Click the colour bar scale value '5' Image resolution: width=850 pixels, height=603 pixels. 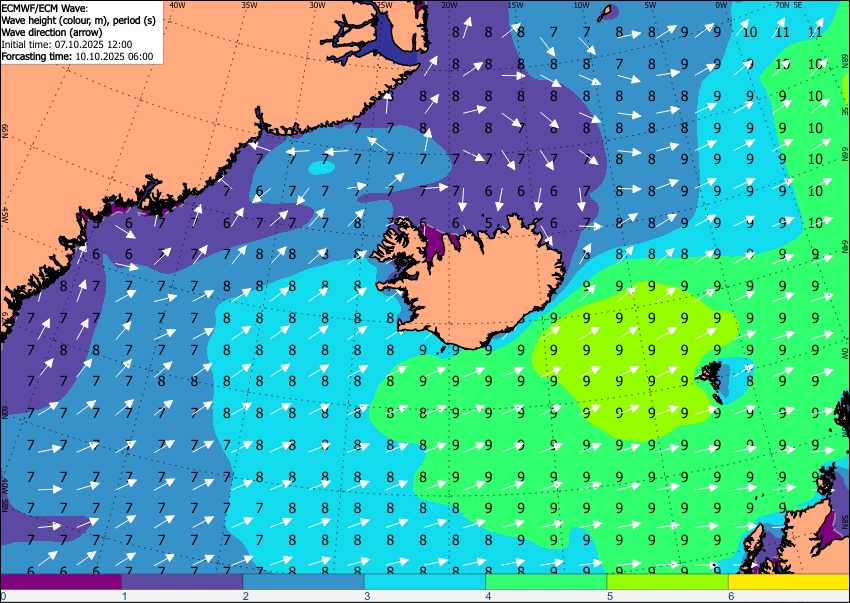pyautogui.click(x=610, y=596)
